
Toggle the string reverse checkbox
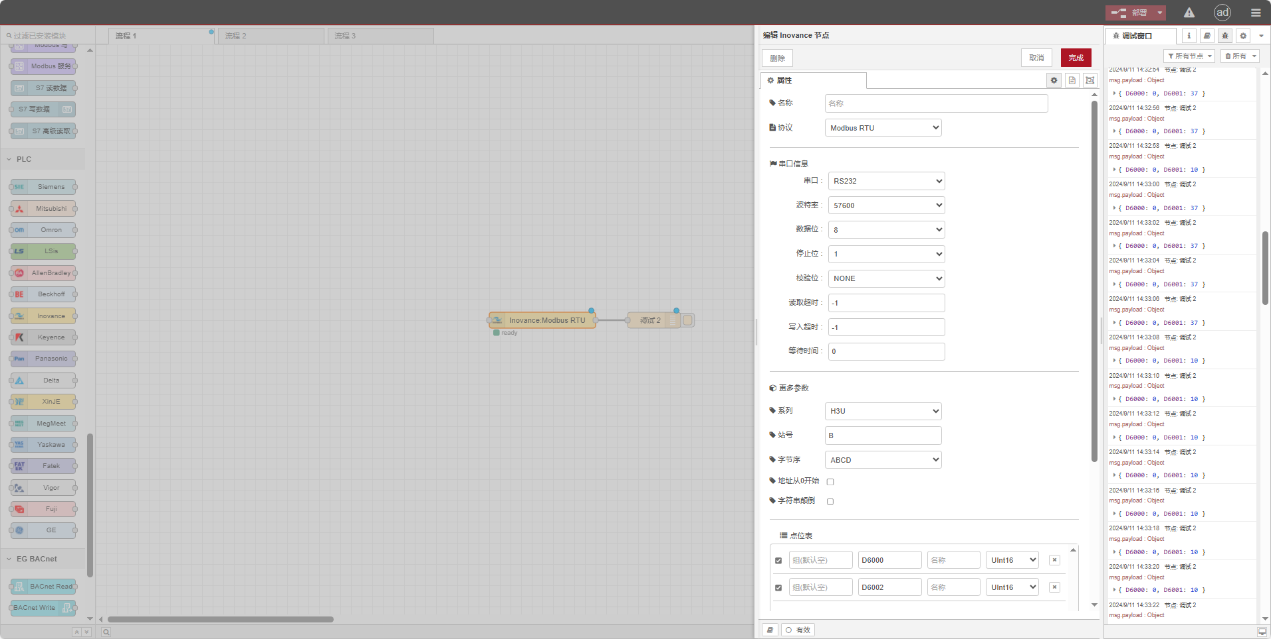point(830,501)
